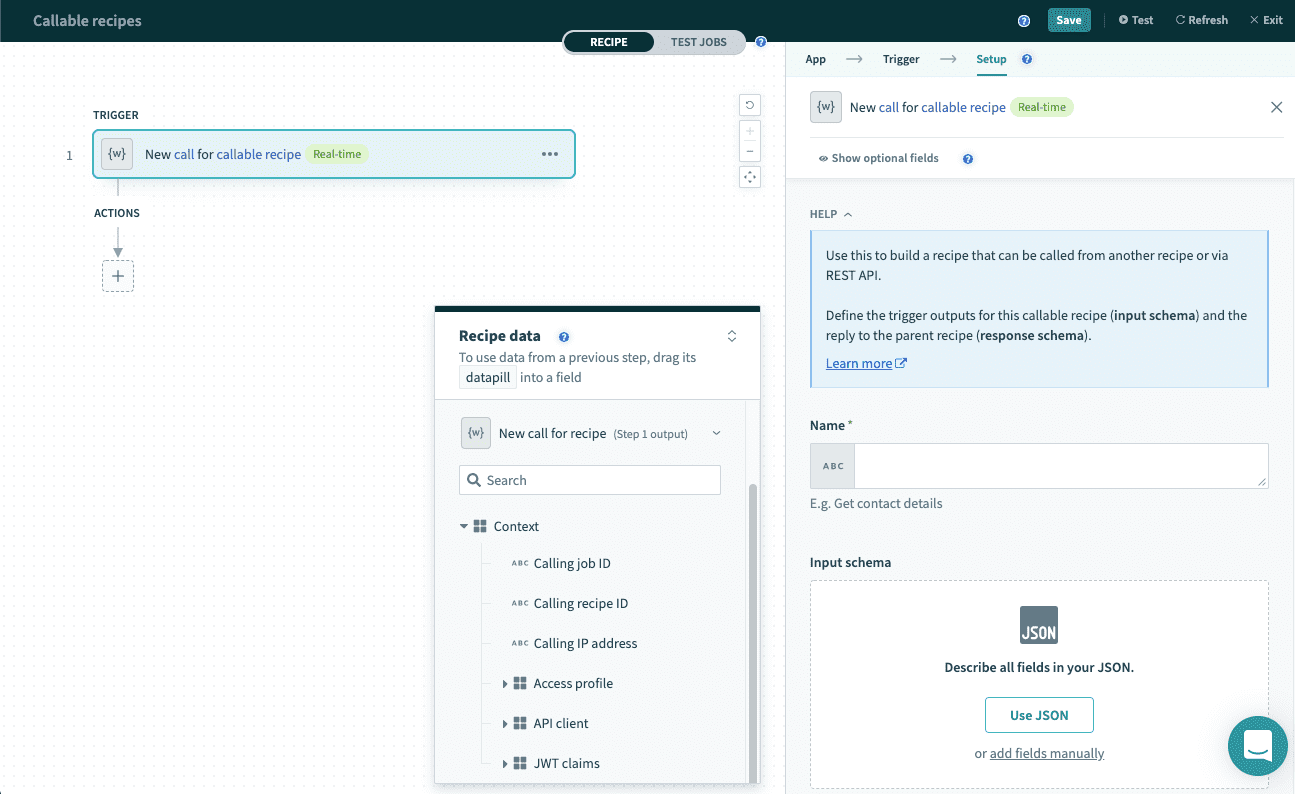This screenshot has width=1295, height=794.
Task: Reset the recipe canvas view
Action: click(749, 104)
